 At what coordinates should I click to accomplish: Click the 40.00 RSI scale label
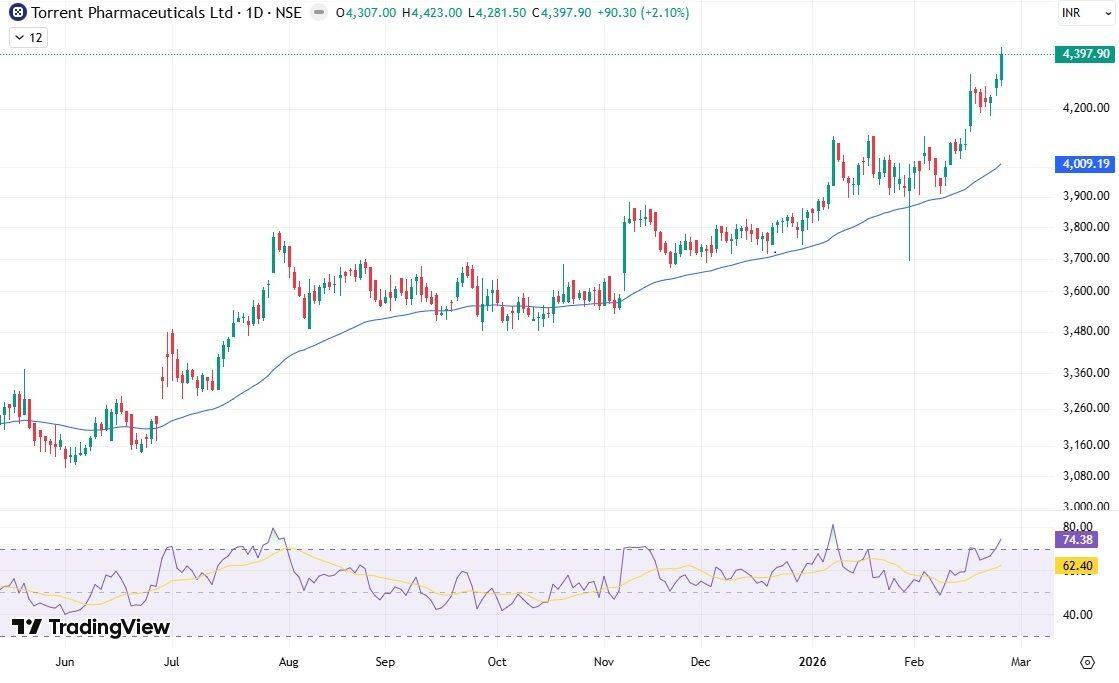[x=1078, y=615]
